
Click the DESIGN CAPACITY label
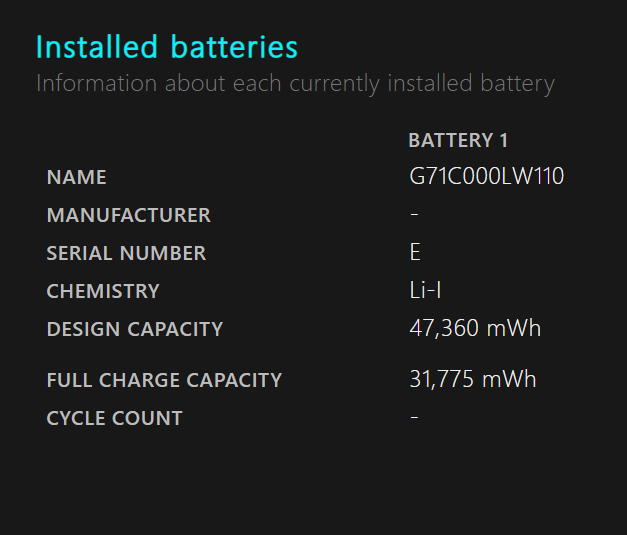pos(135,329)
